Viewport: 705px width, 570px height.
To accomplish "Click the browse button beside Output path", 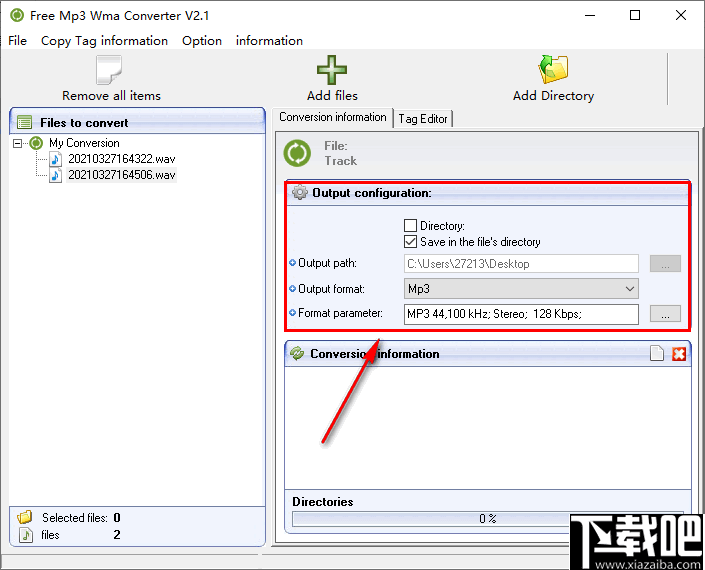I will (665, 263).
